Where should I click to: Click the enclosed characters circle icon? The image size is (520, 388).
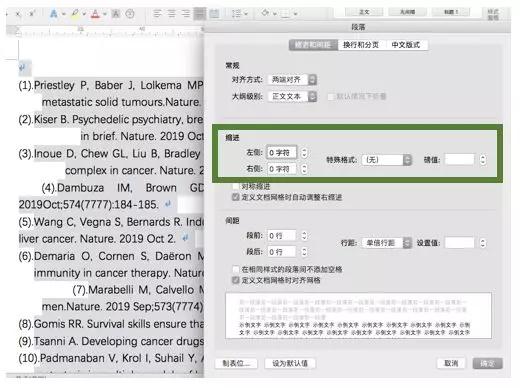pos(130,14)
